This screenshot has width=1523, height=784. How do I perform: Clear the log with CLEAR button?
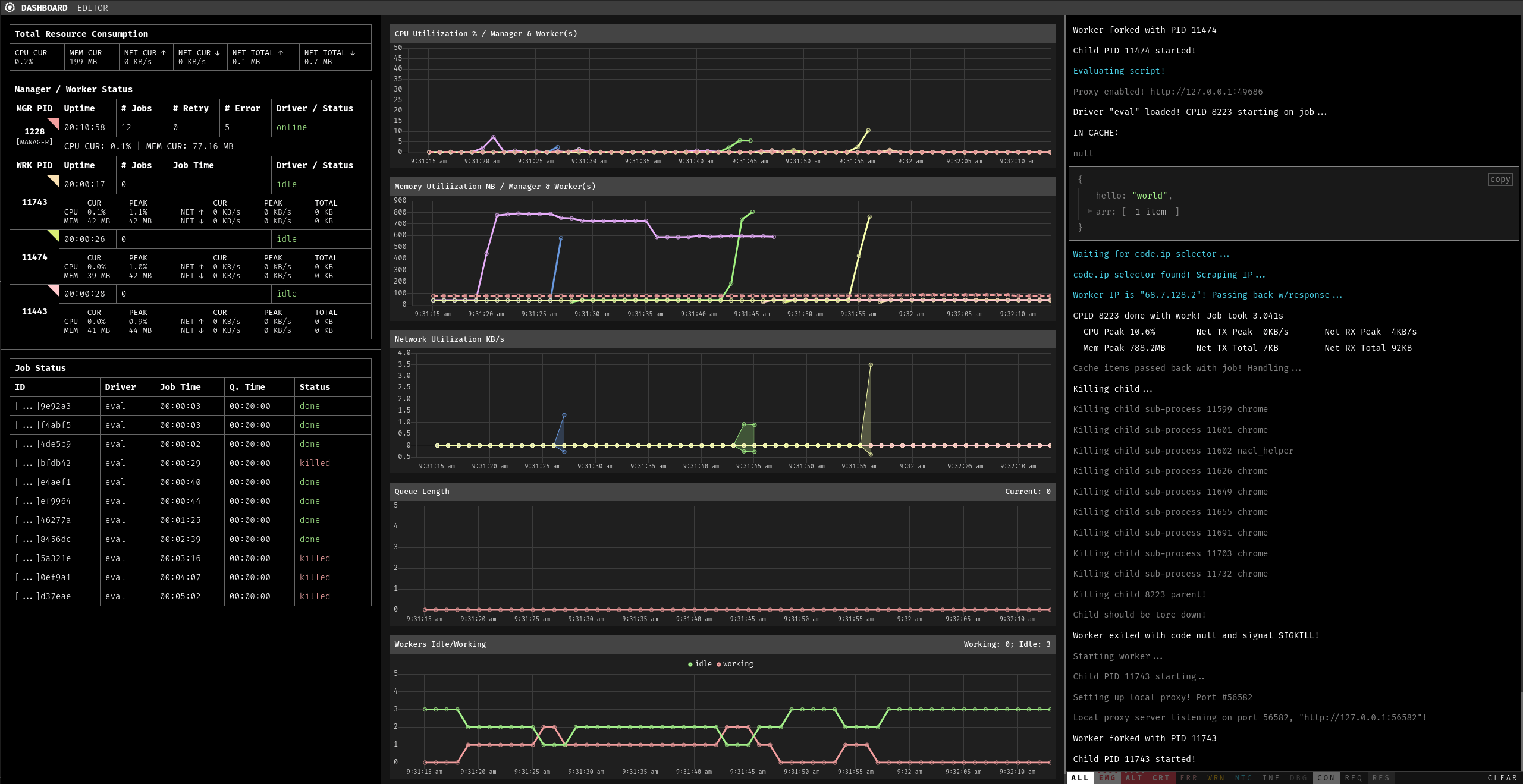point(1502,777)
